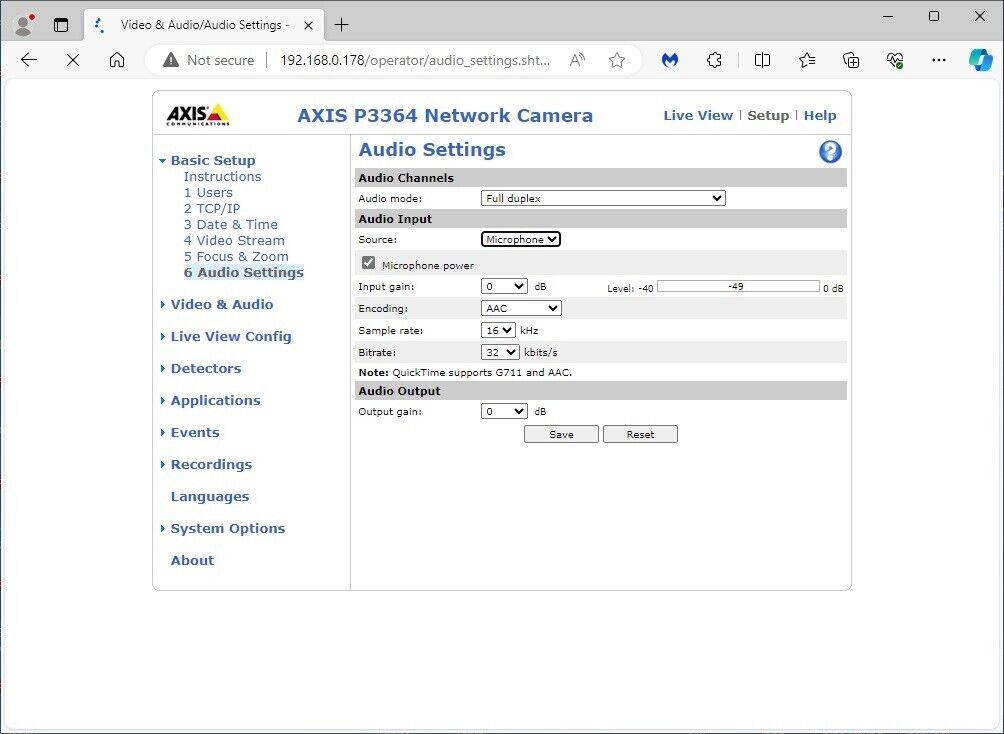Focus the browser address bar URL

415,60
